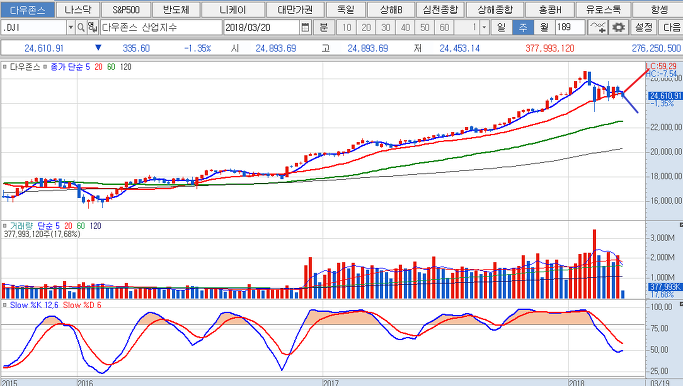Select the 니케이 tab

tap(233, 10)
